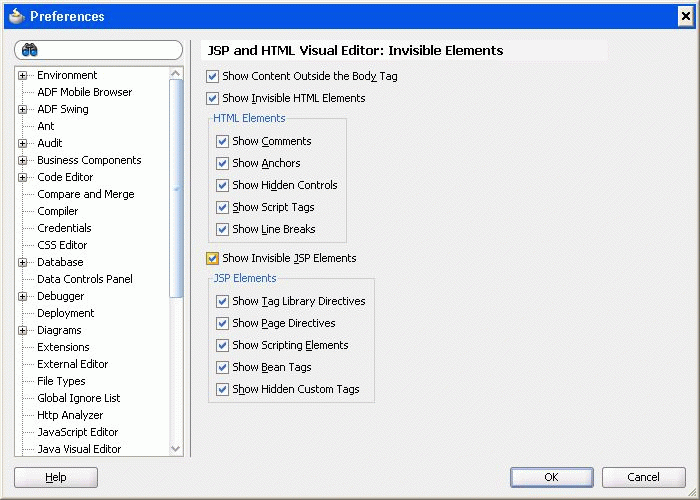700x500 pixels.
Task: Uncheck Show Content Outside the Body Tag
Action: (212, 76)
